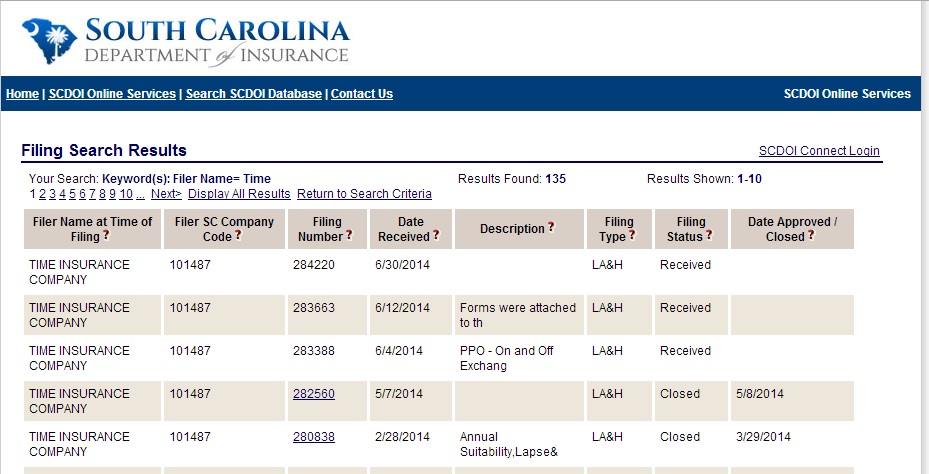Screen dimensions: 929x474
Task: Click help icon beside Filer Name column
Action: 106,235
